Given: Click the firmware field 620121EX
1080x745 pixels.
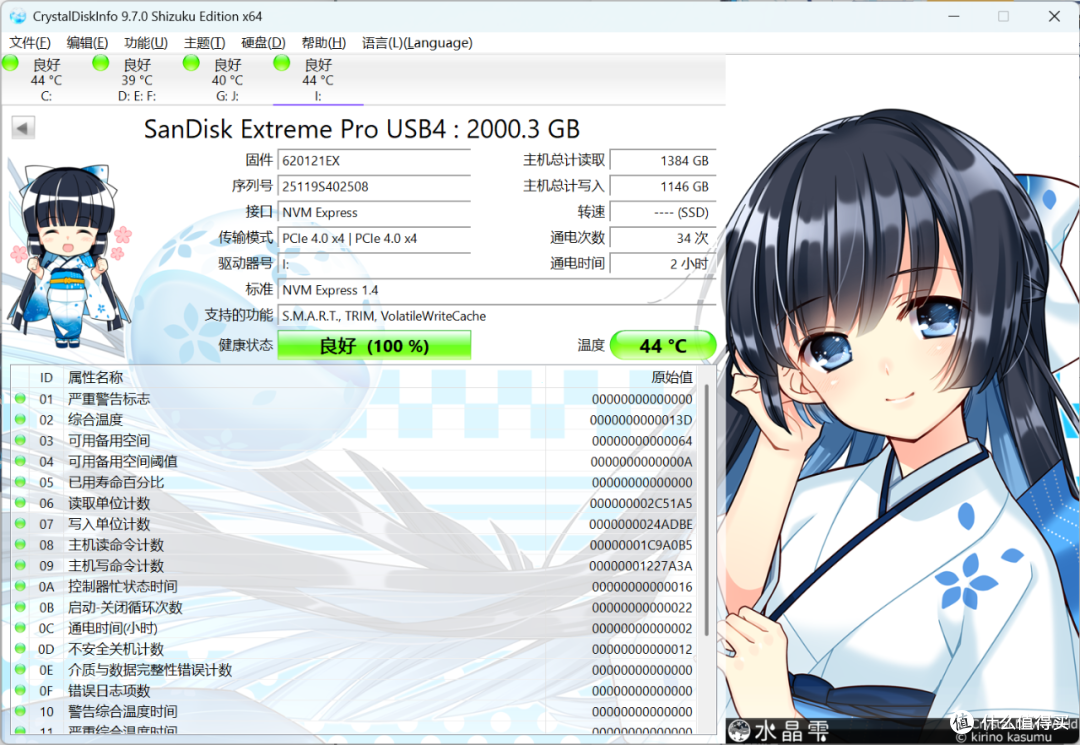Looking at the screenshot, I should pyautogui.click(x=374, y=160).
